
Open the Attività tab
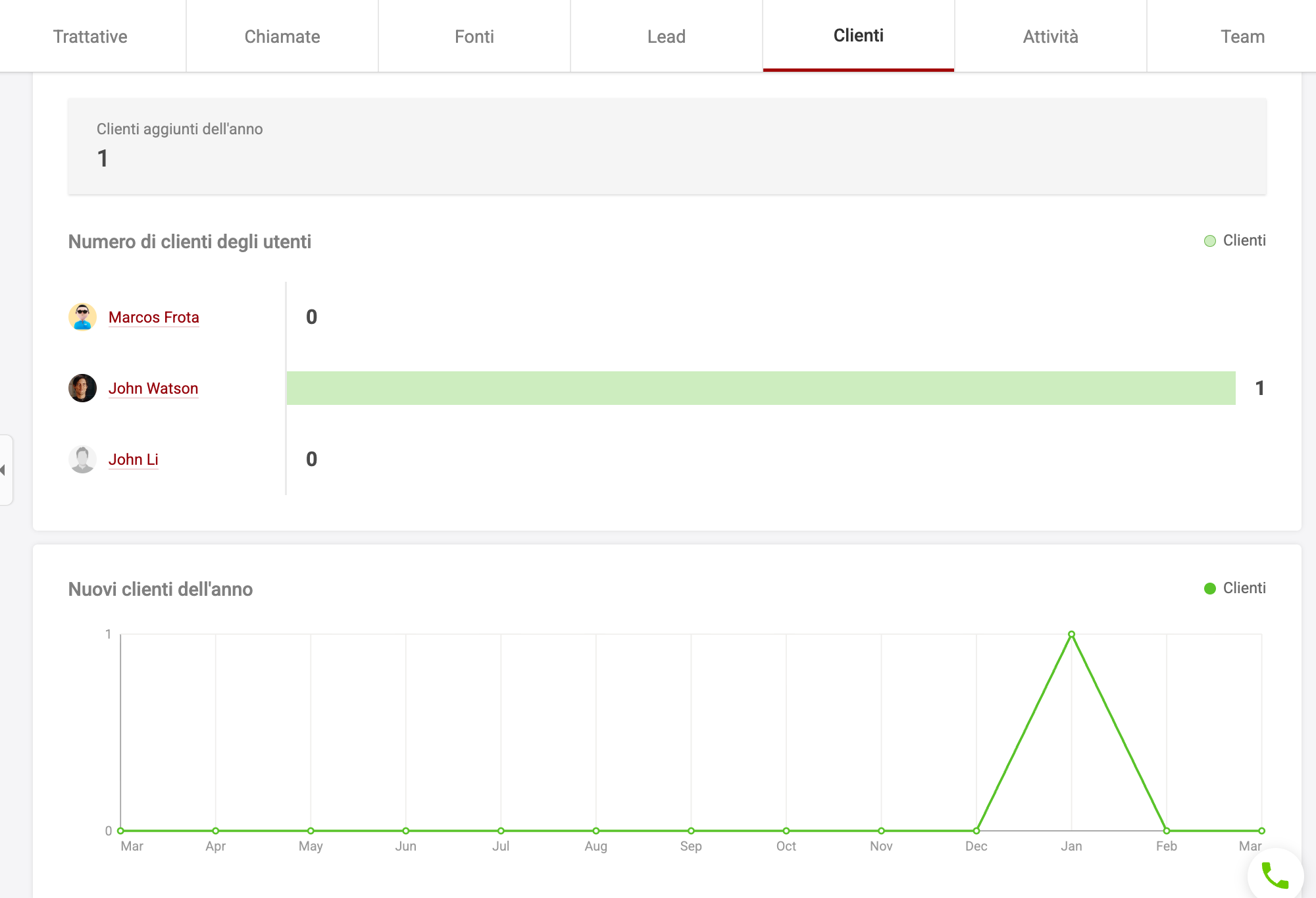(1050, 36)
